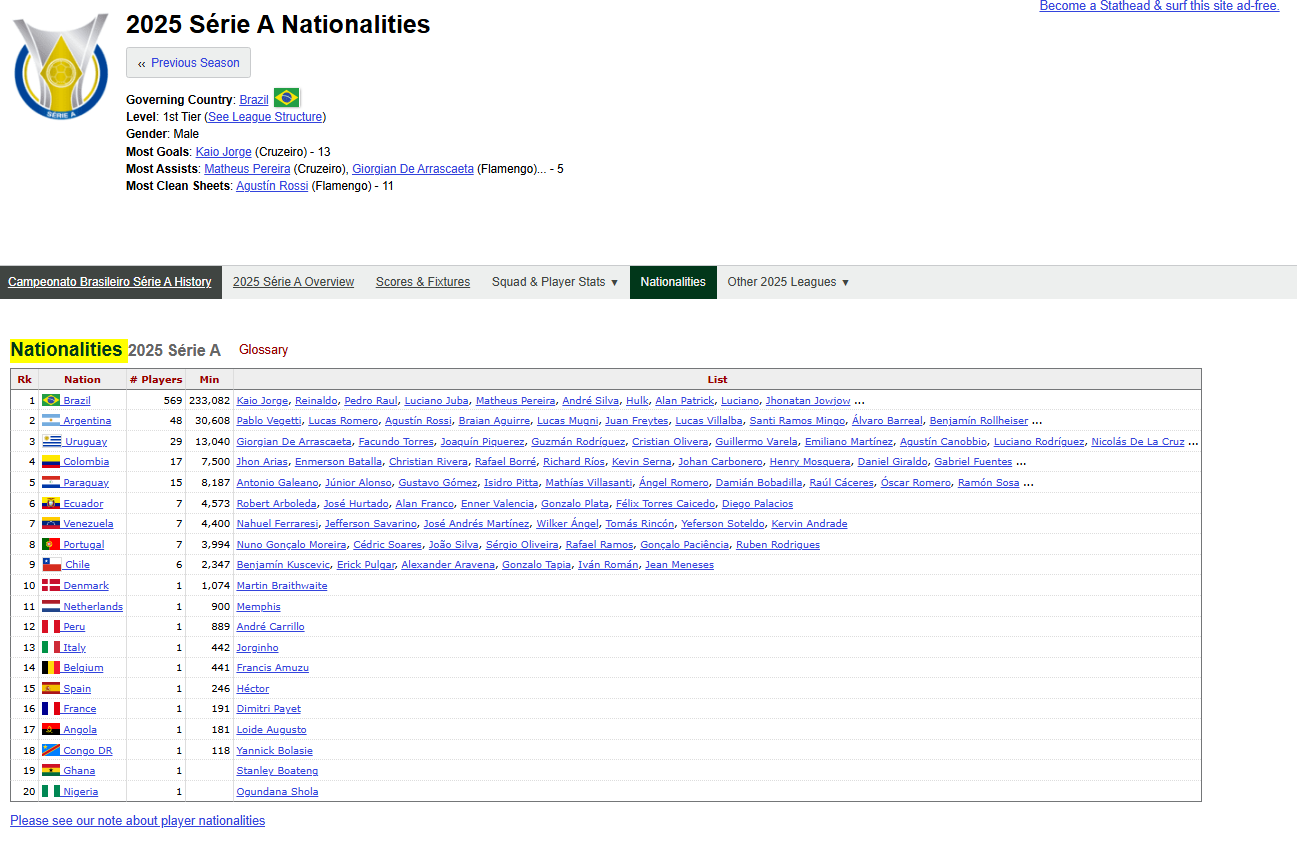This screenshot has width=1297, height=845.
Task: Open player Erick Pulgar link
Action: pos(365,565)
